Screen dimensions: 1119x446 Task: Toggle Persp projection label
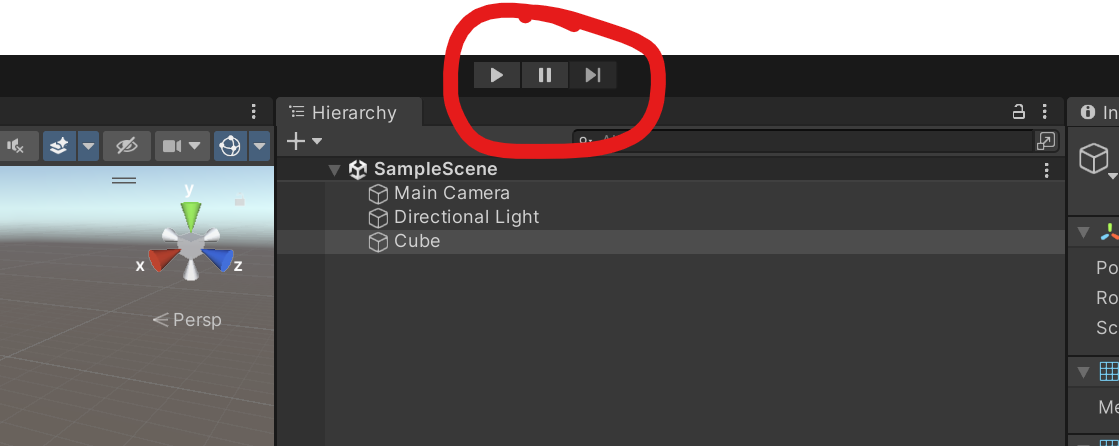click(188, 320)
